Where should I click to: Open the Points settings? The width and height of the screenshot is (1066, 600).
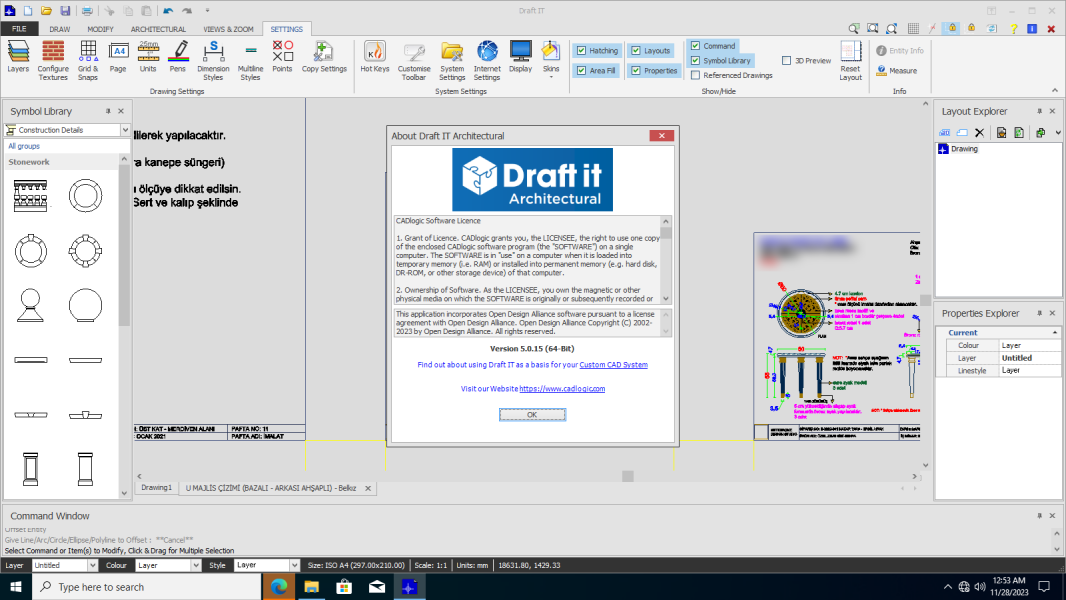(x=282, y=56)
